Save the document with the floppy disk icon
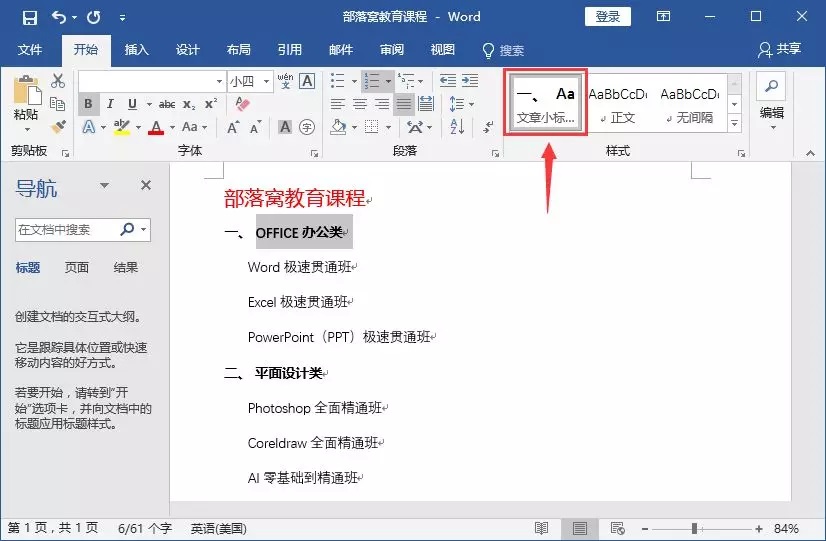This screenshot has height=541, width=826. coord(30,17)
